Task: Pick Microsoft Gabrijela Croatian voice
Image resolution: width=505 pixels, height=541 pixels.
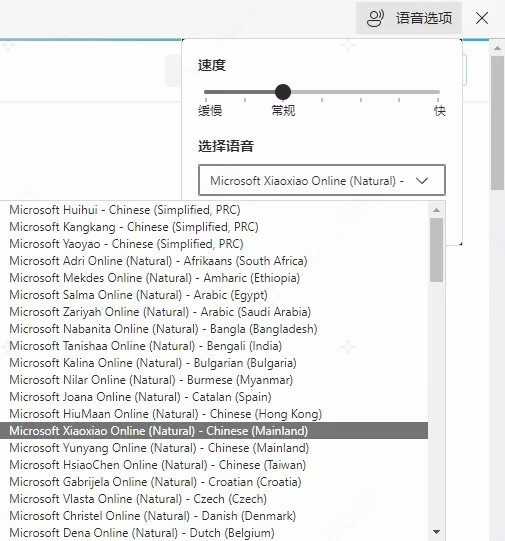Action: [x=214, y=482]
